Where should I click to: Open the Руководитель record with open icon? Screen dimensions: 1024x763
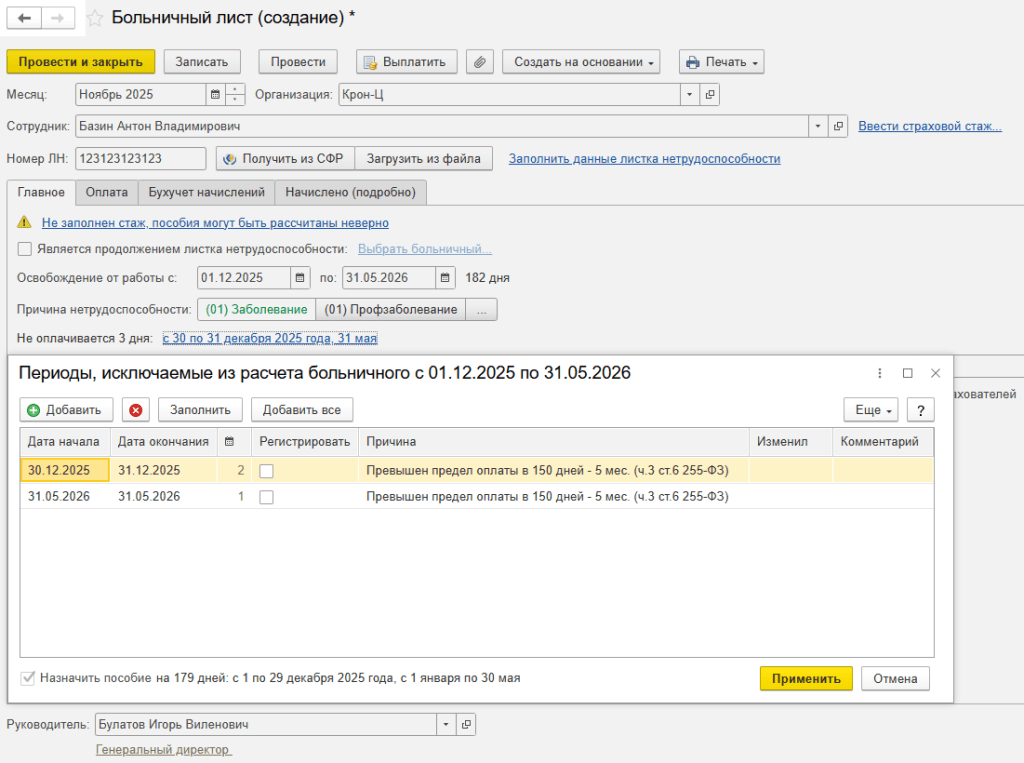pos(466,724)
